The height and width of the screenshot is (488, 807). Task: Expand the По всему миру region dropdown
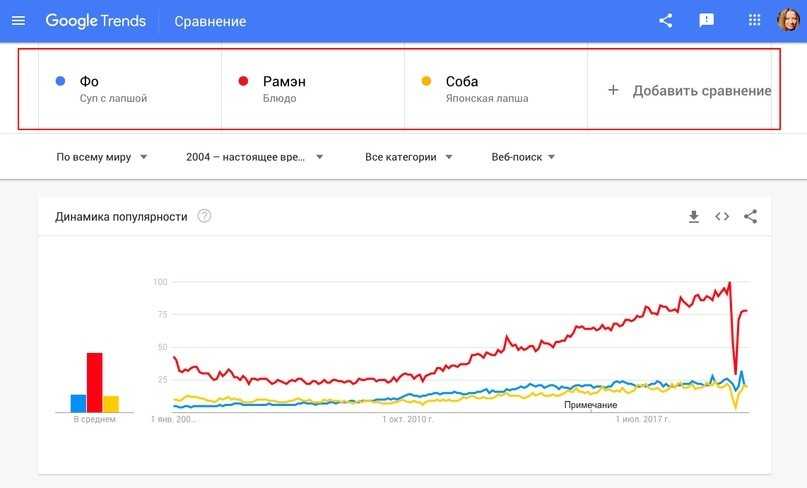point(102,157)
